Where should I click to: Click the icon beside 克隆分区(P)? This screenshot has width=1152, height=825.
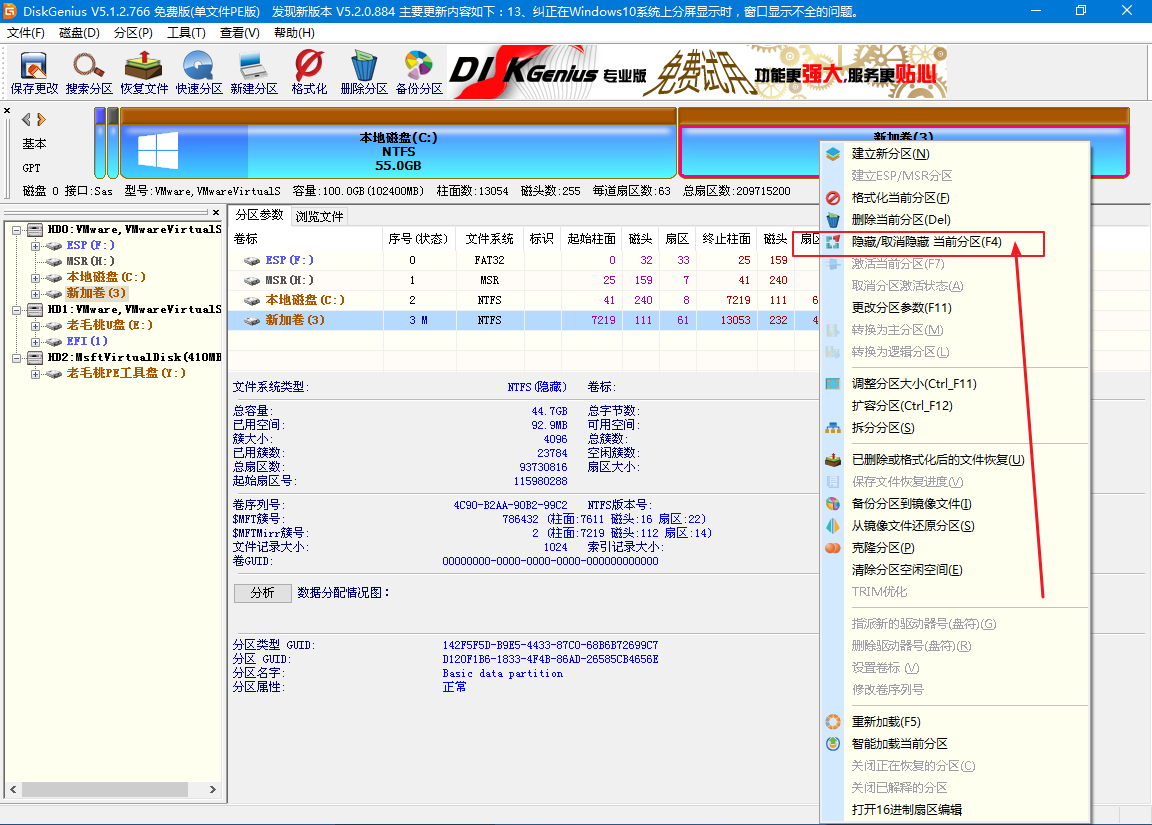click(x=832, y=548)
